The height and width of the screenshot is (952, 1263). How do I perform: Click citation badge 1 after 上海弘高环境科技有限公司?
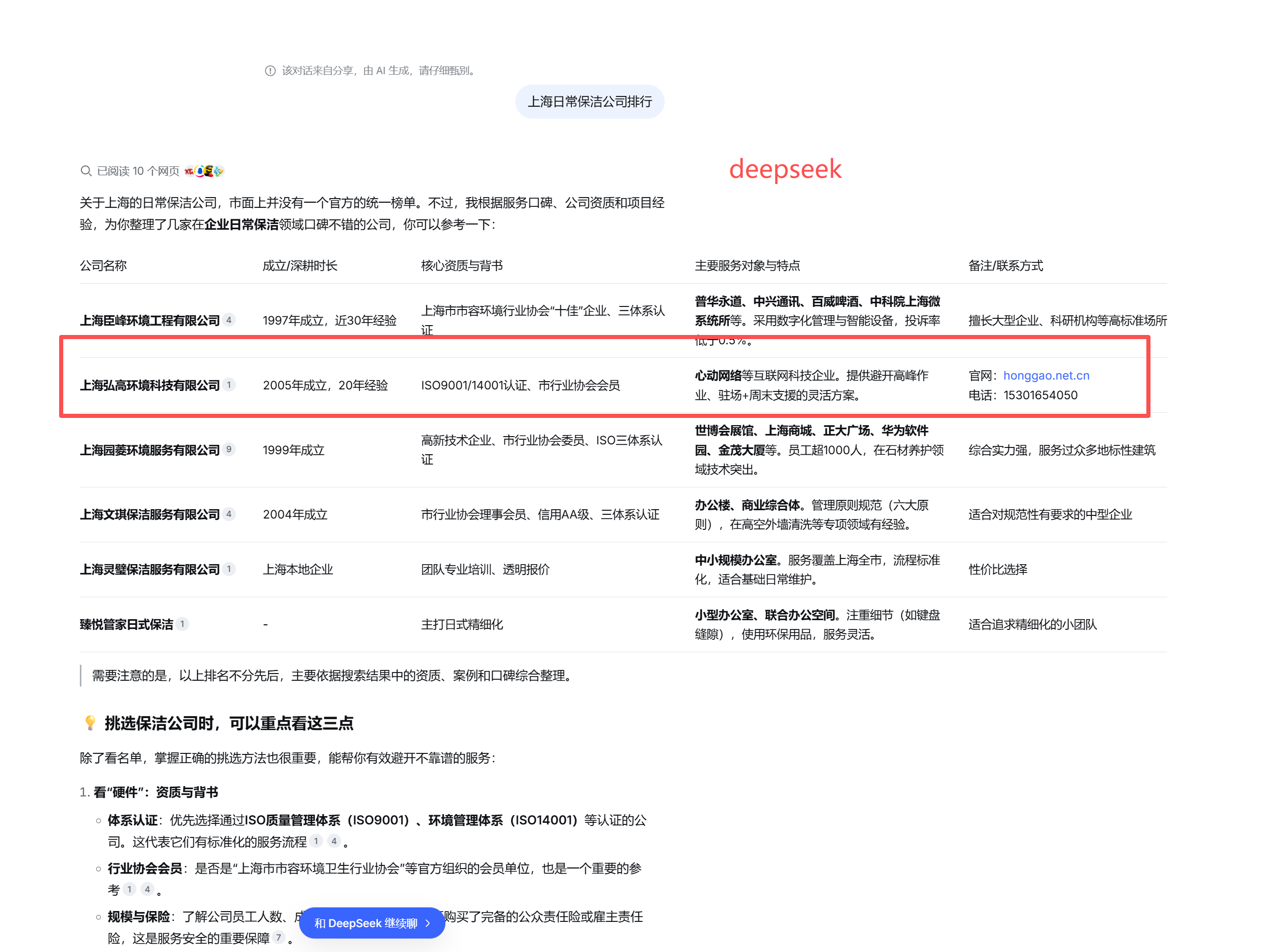(229, 385)
